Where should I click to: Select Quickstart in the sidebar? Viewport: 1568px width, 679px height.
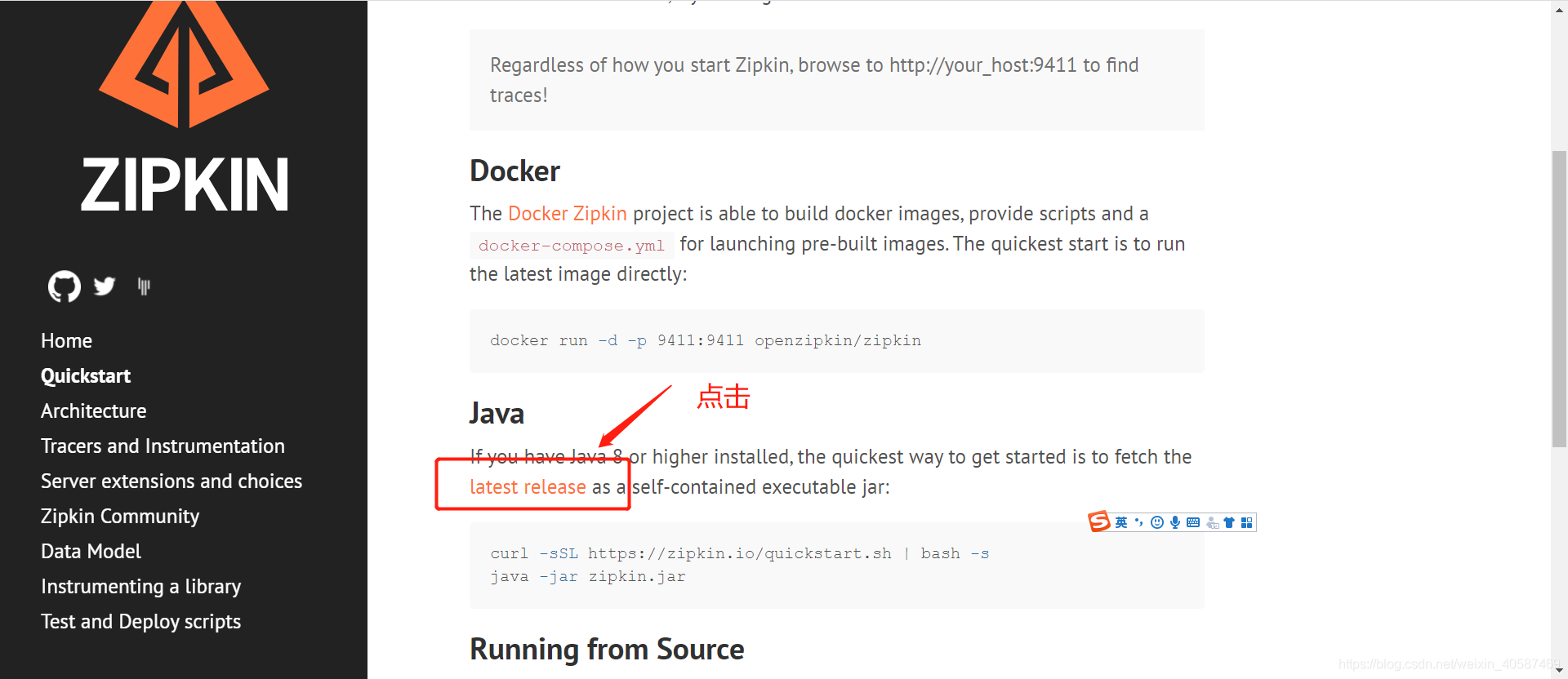[86, 376]
